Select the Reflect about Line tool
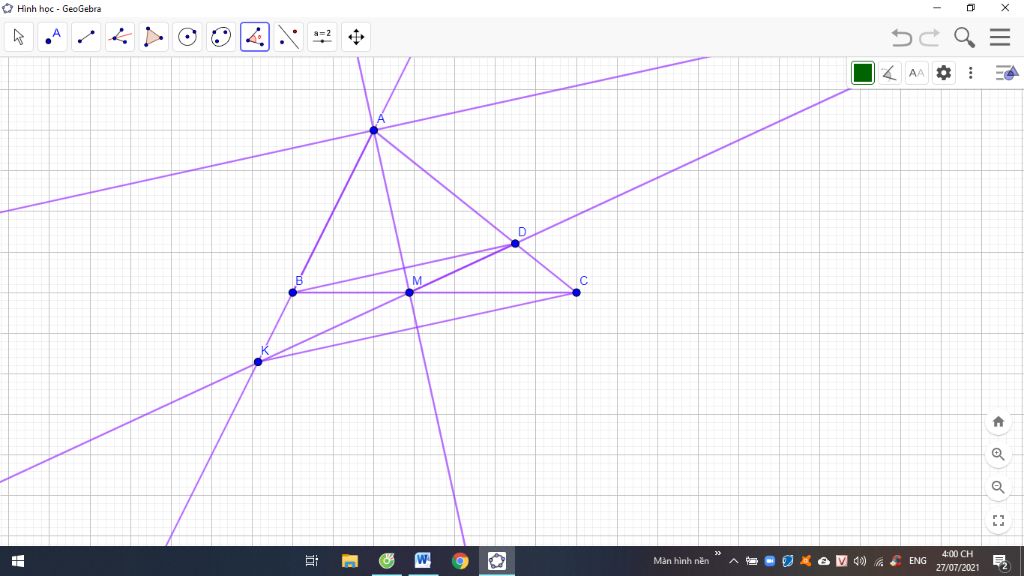The image size is (1024, 576). click(289, 37)
